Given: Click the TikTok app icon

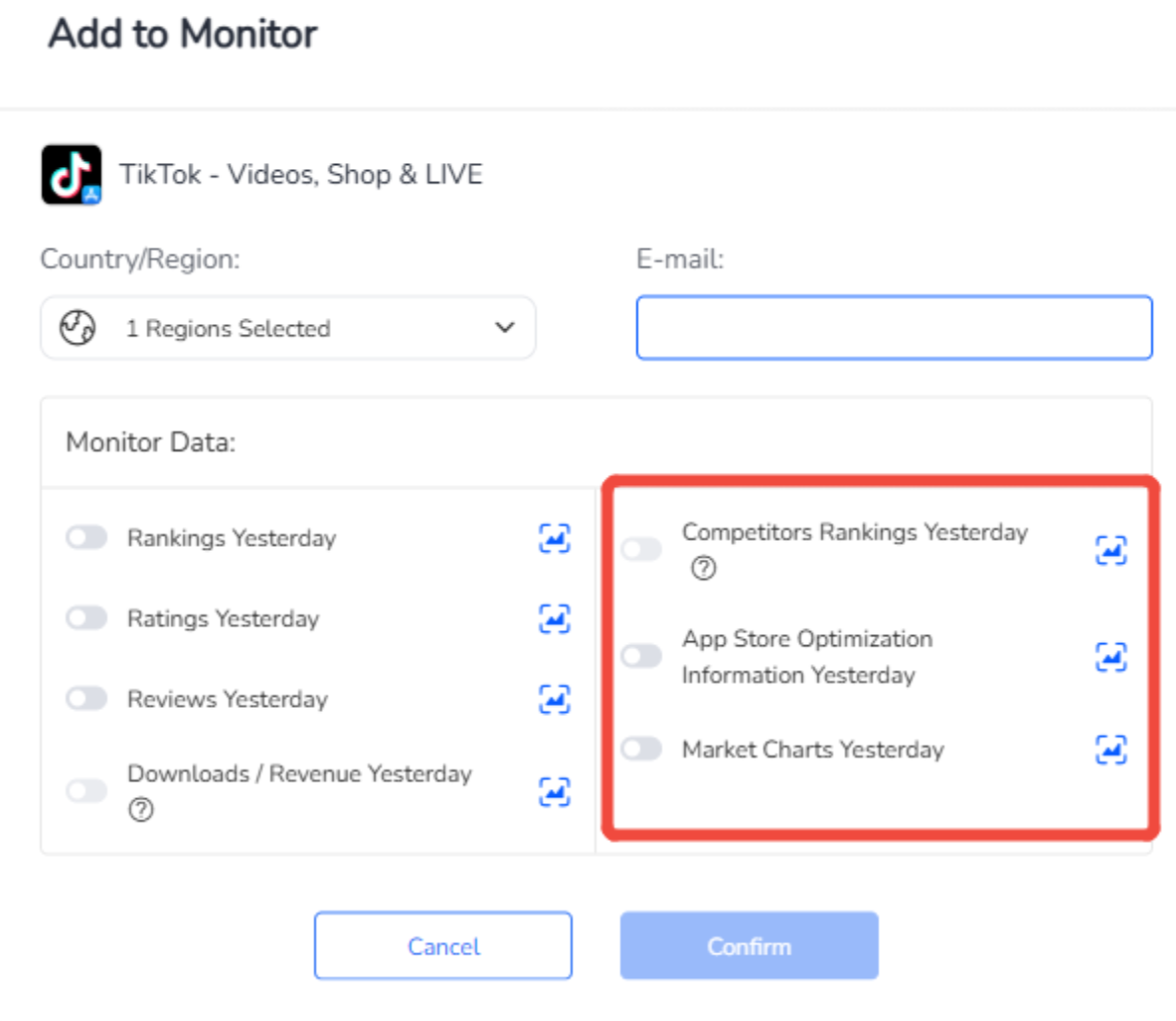Looking at the screenshot, I should (x=72, y=175).
